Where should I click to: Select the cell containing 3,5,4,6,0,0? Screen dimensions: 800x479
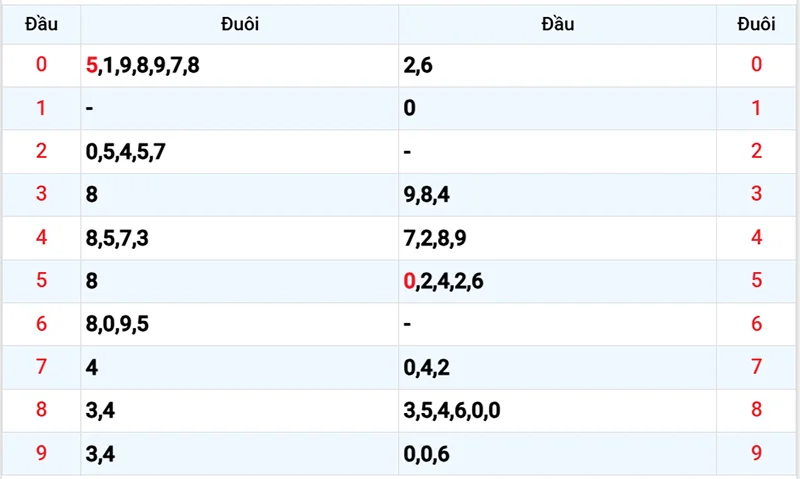click(452, 411)
